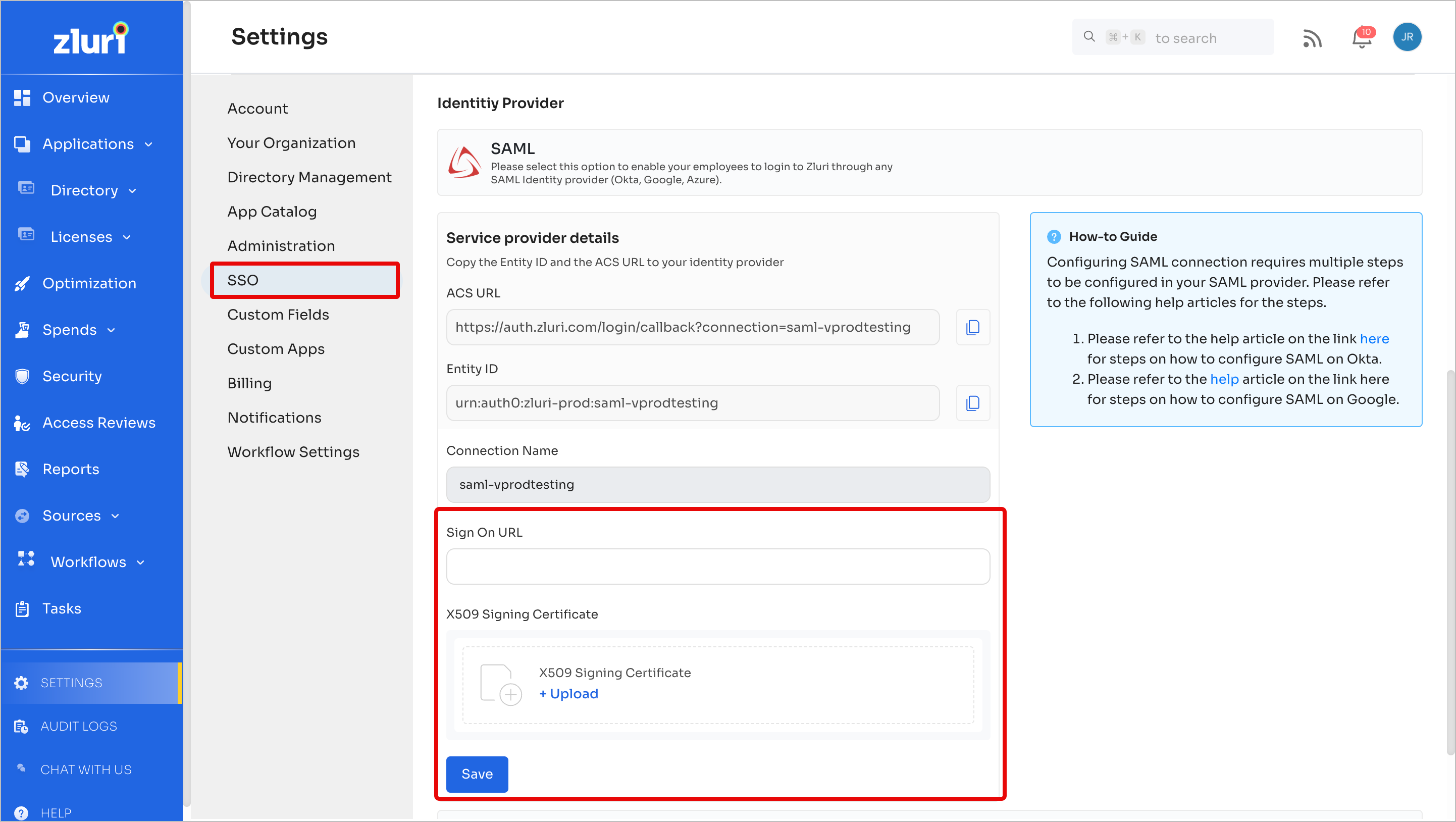Viewport: 1456px width, 822px height.
Task: Click the ACS URL field
Action: click(x=692, y=327)
